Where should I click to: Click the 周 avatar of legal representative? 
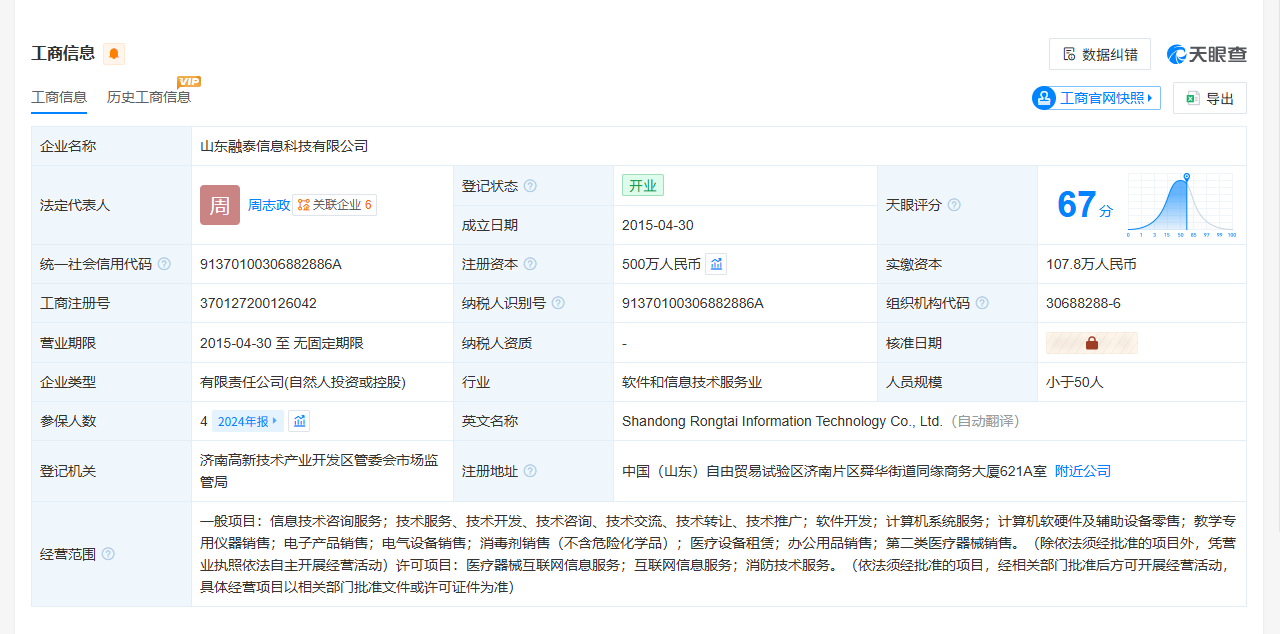220,205
